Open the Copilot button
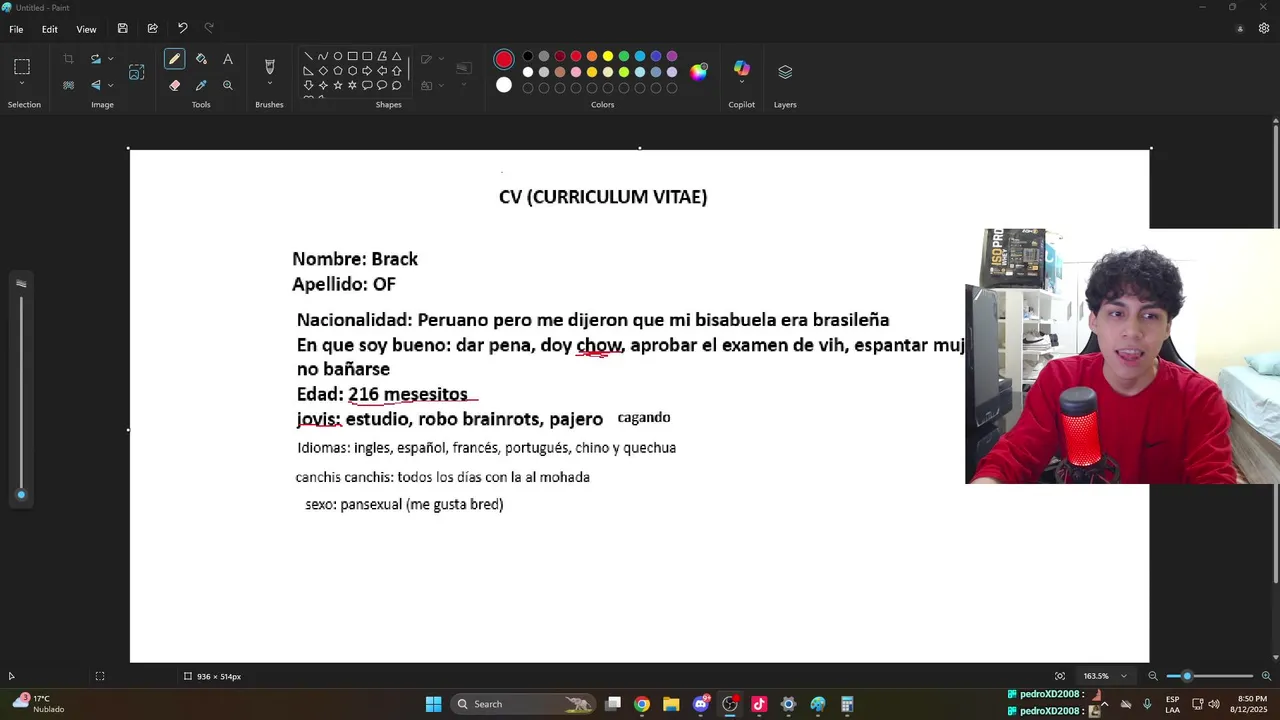 [741, 68]
